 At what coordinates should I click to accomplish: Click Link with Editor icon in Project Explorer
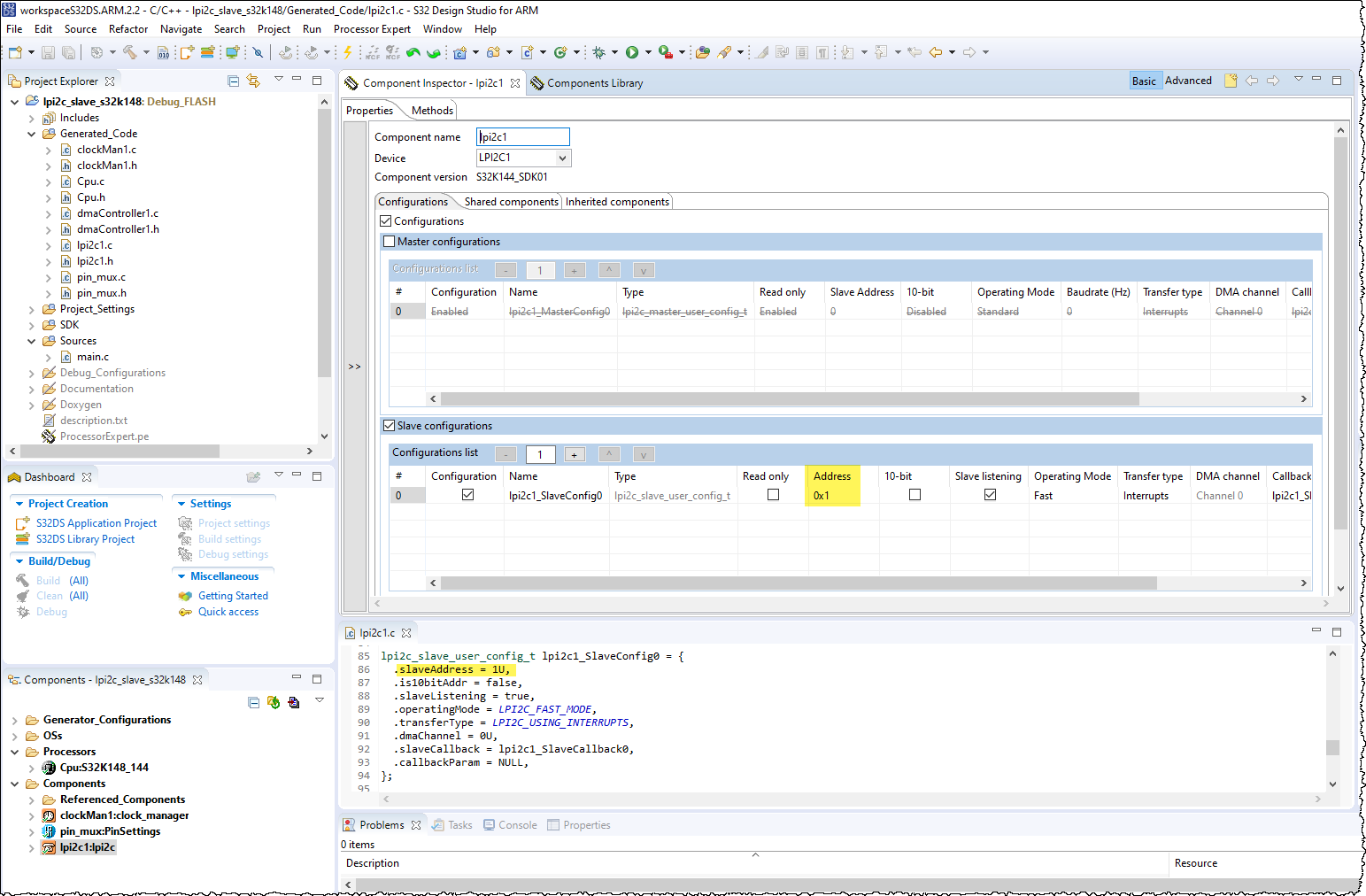tap(253, 81)
